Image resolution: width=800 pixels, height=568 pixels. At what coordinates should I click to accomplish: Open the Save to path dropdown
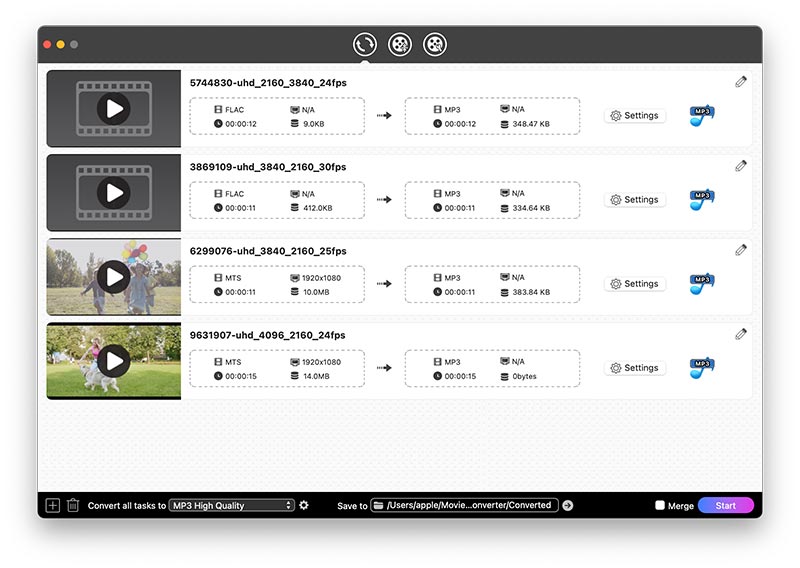pos(464,505)
